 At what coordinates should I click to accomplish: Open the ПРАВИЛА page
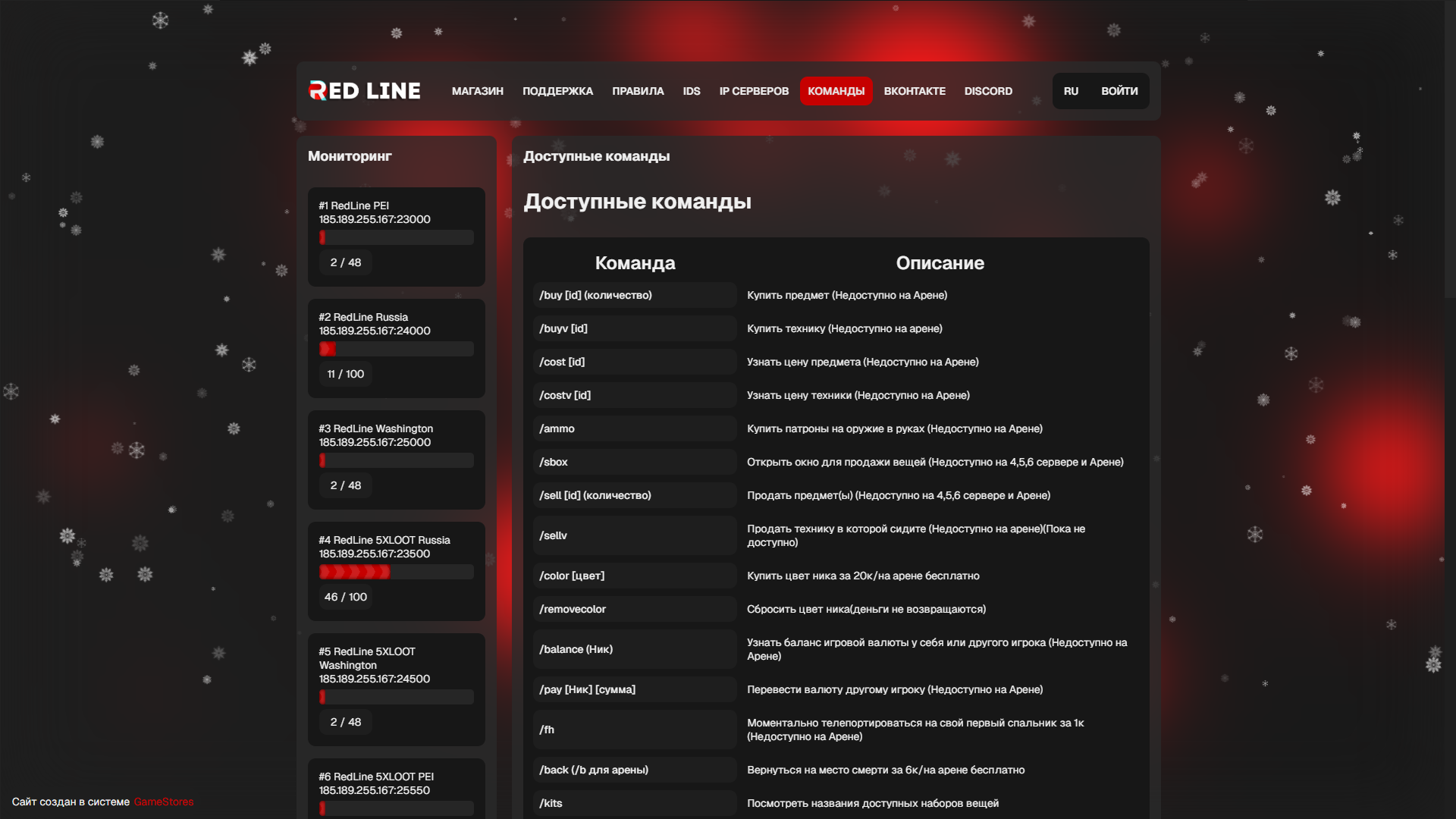tap(637, 91)
